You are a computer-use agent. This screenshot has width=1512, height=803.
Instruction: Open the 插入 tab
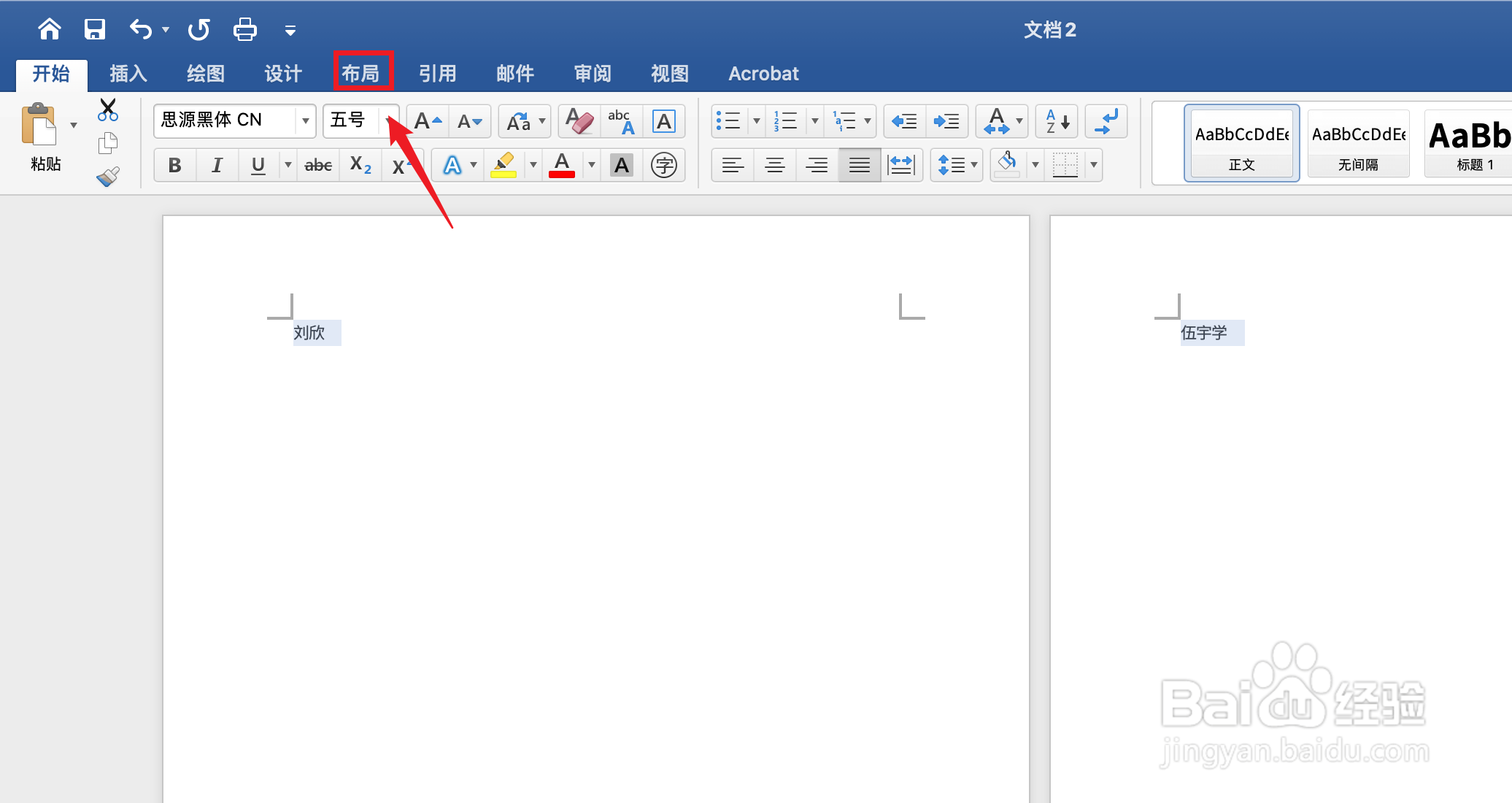128,74
